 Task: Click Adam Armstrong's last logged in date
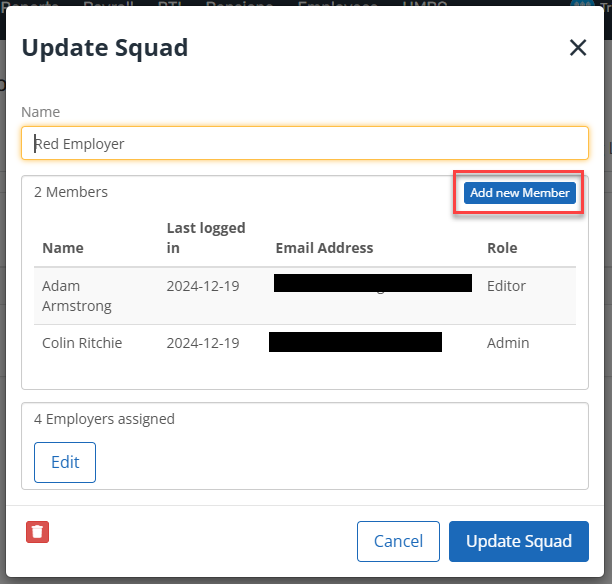pyautogui.click(x=203, y=286)
